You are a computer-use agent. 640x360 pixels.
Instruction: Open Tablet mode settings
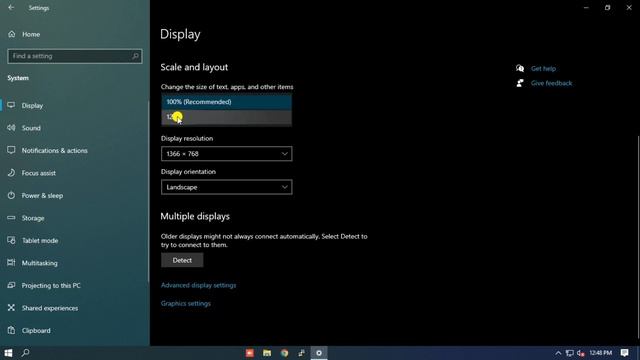pyautogui.click(x=40, y=240)
